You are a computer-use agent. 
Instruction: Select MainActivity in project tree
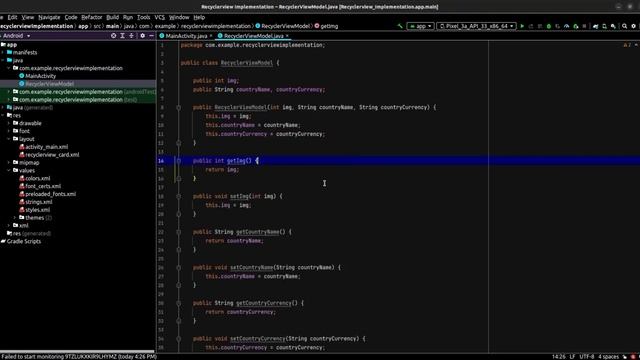click(x=40, y=76)
